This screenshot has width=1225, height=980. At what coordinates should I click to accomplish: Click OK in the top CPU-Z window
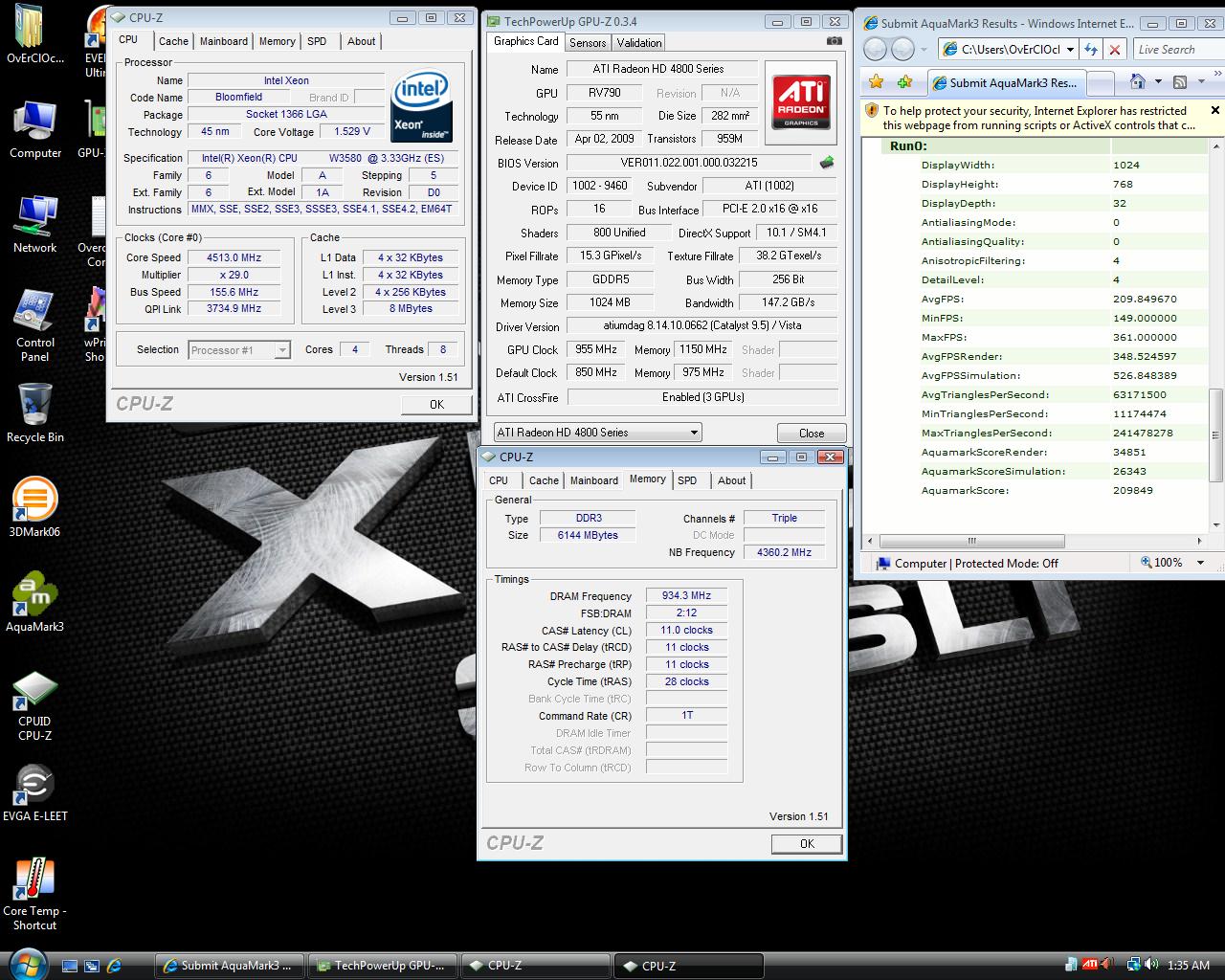(x=436, y=405)
